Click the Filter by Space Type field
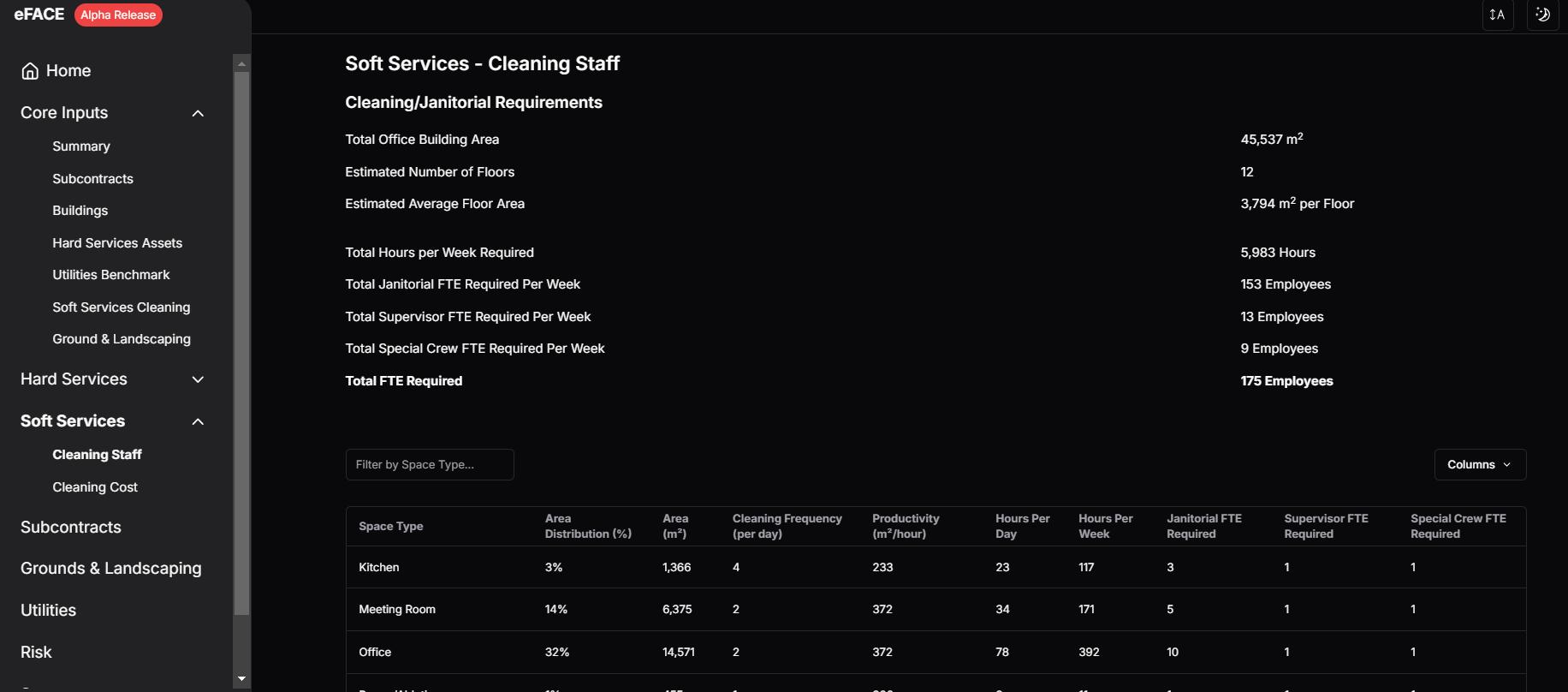The width and height of the screenshot is (1568, 692). coord(430,464)
